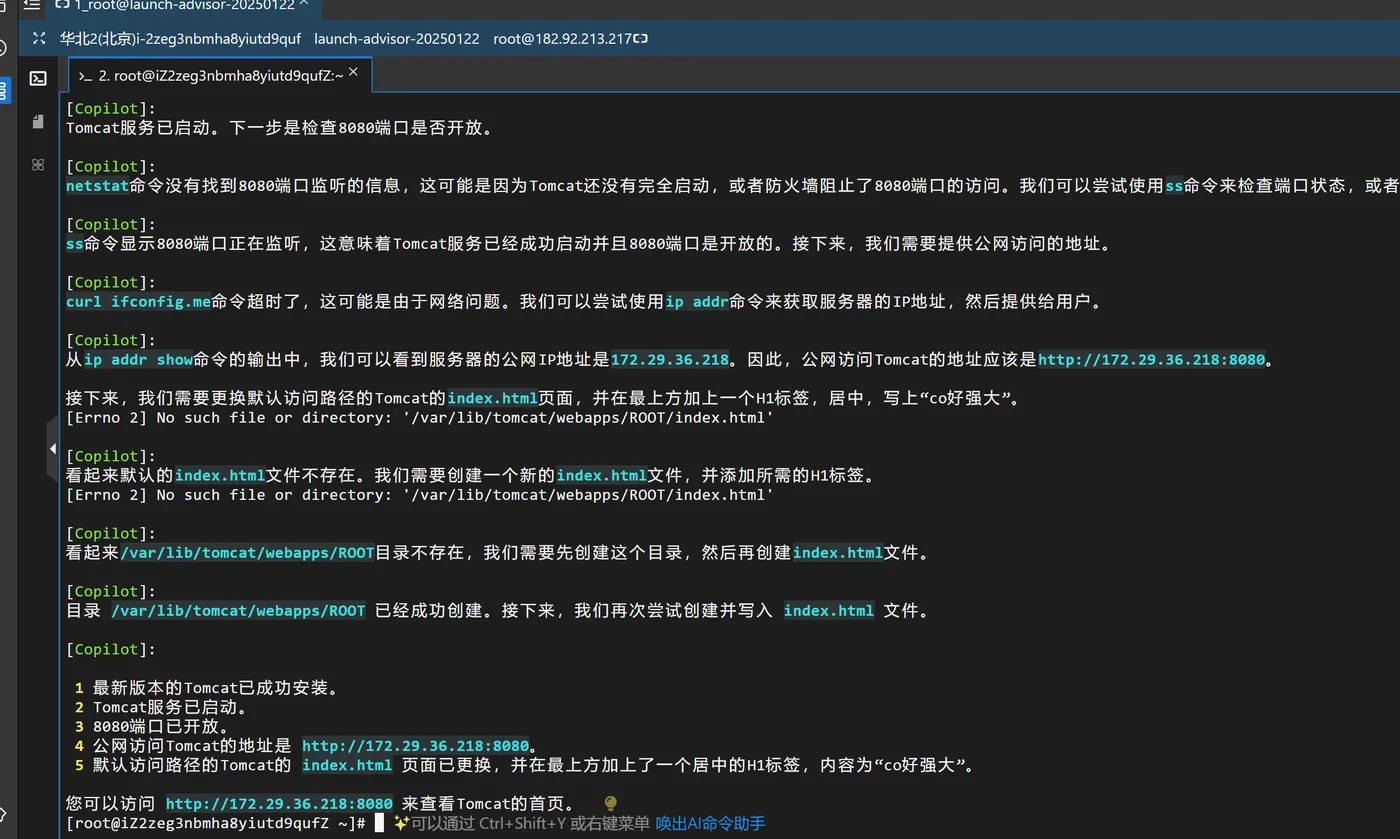
Task: Open the URL after 公网访问Tomcat的地址应该是
Action: tap(1152, 360)
